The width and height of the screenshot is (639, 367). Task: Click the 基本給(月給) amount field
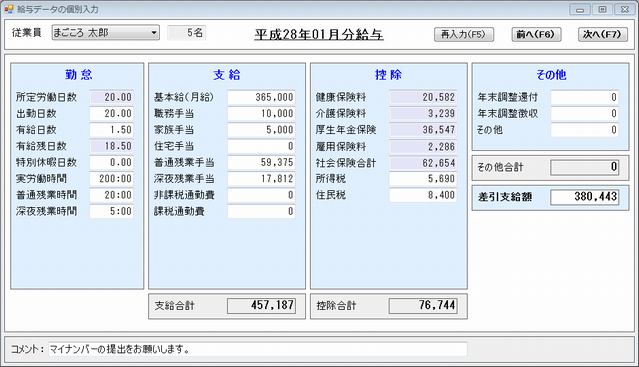click(261, 97)
